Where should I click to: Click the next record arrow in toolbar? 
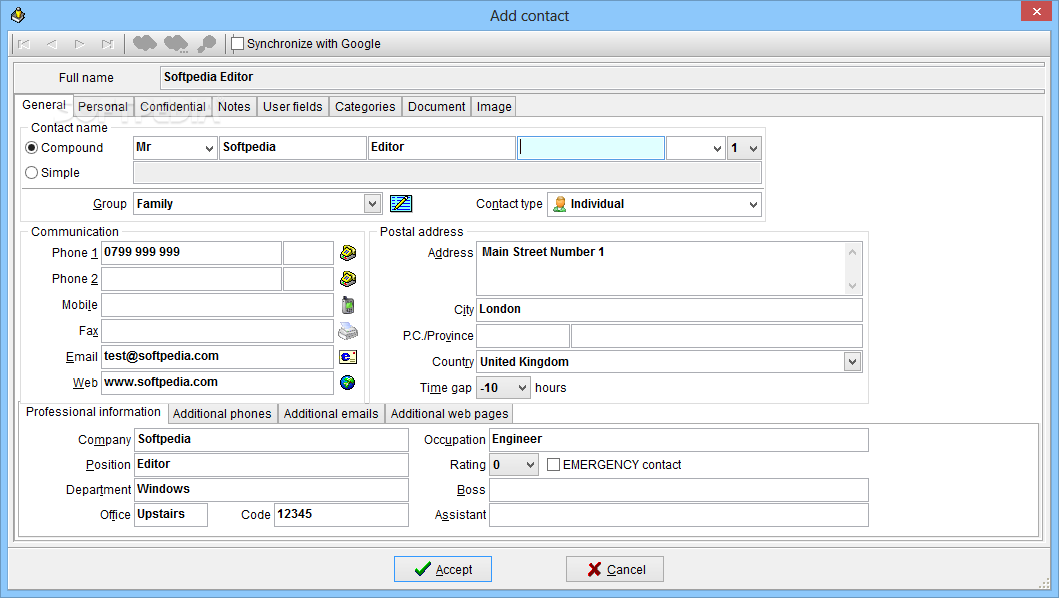tap(80, 44)
